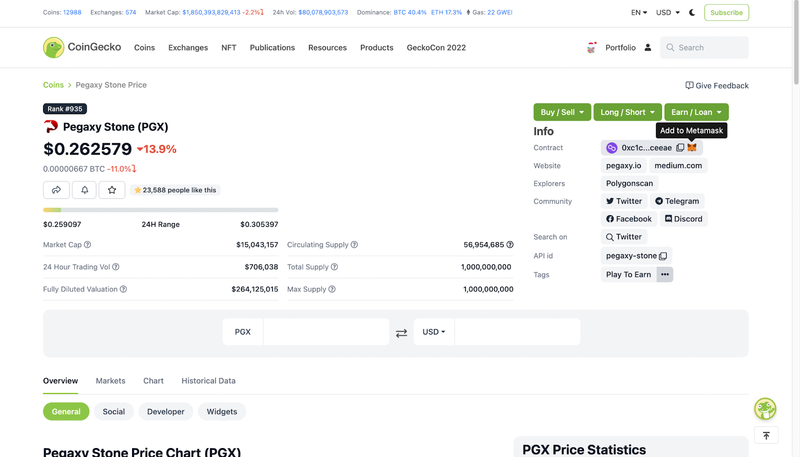Image resolution: width=800 pixels, height=457 pixels.
Task: Open the EN language dropdown
Action: 639,12
